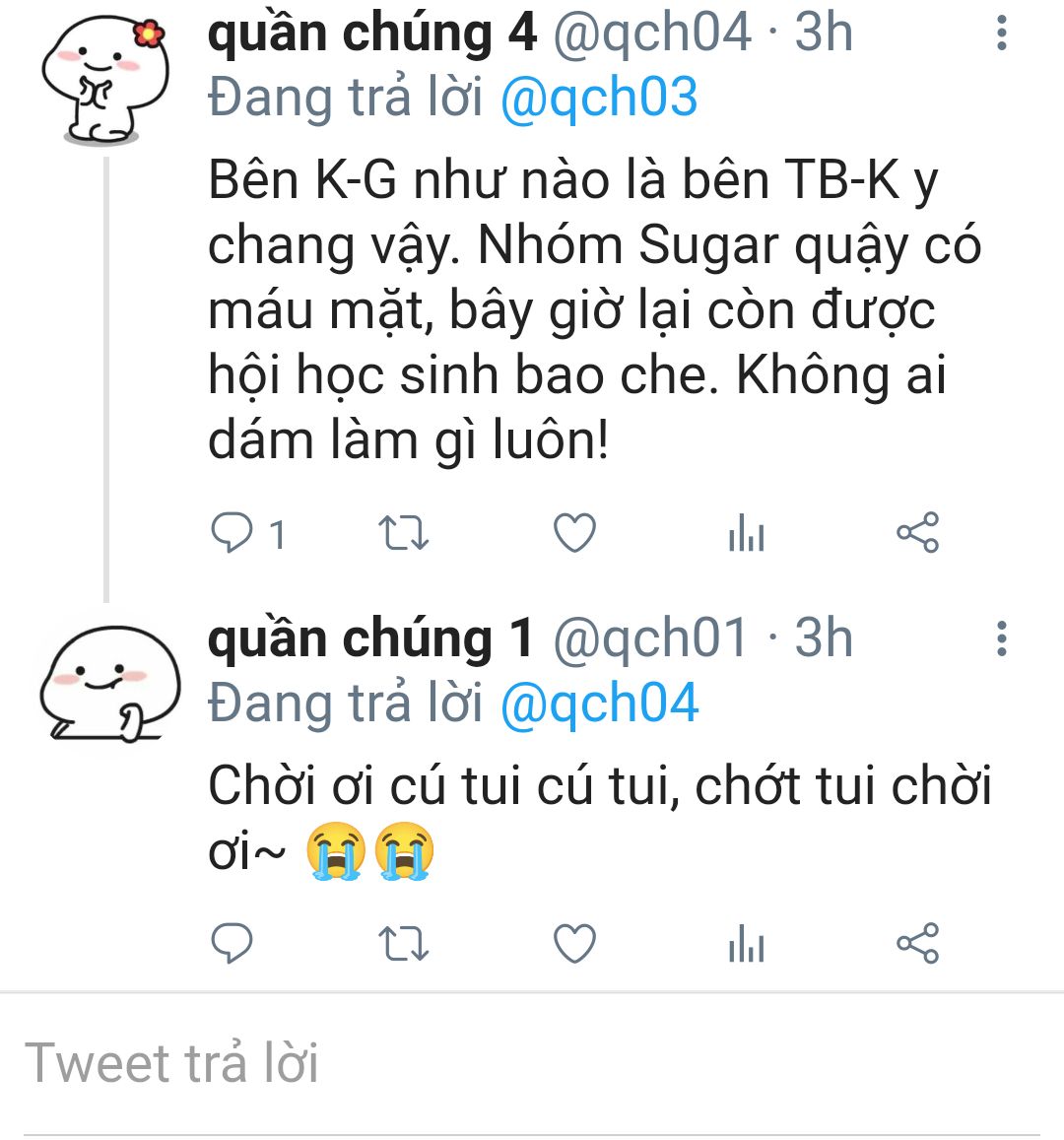
Task: Open the @qch03 mention link
Action: (599, 98)
